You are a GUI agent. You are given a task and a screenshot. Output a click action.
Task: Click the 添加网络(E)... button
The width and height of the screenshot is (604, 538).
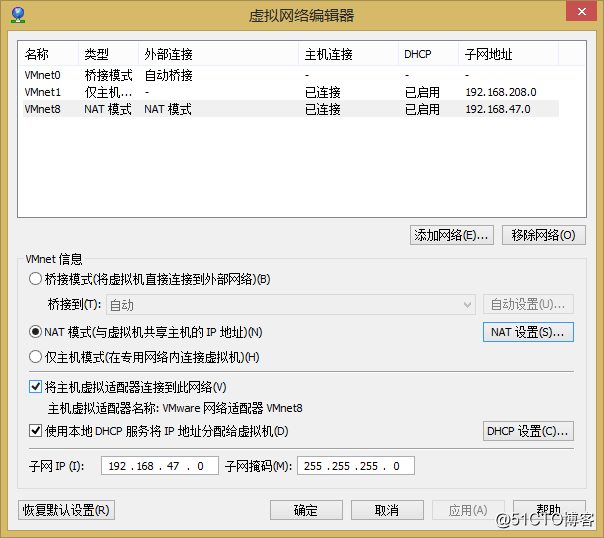pyautogui.click(x=452, y=235)
